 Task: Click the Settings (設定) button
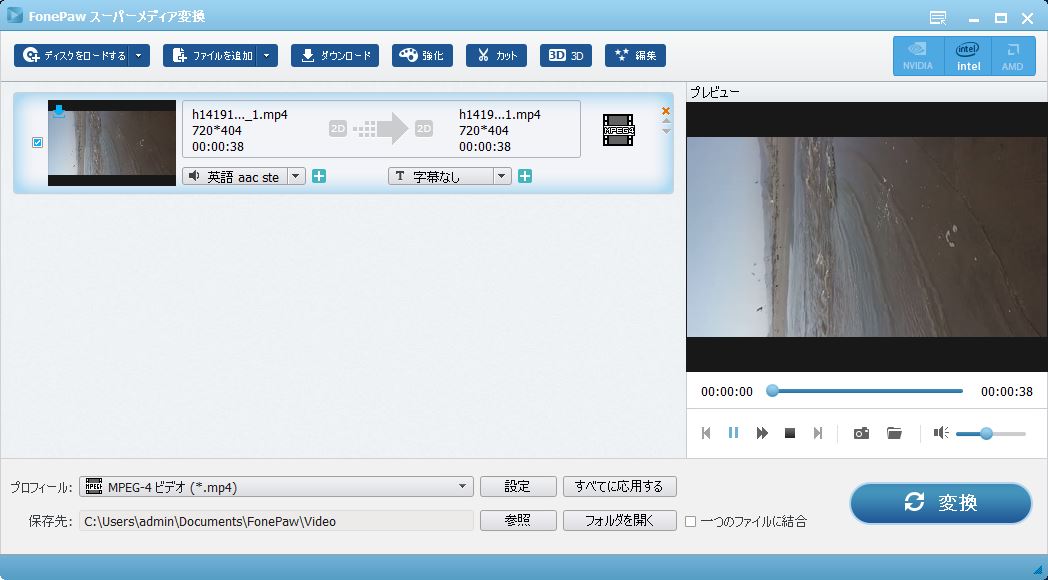point(518,486)
